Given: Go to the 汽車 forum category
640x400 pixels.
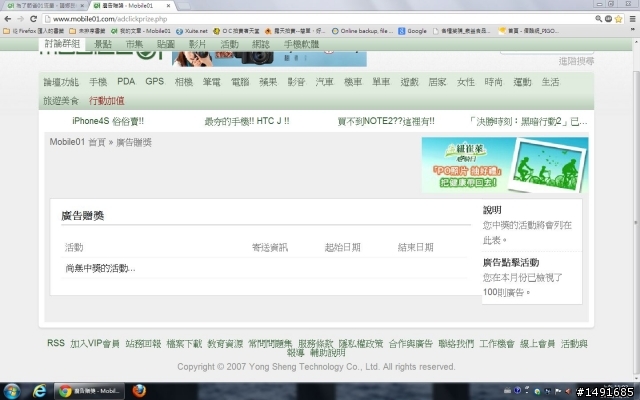Looking at the screenshot, I should (x=324, y=82).
